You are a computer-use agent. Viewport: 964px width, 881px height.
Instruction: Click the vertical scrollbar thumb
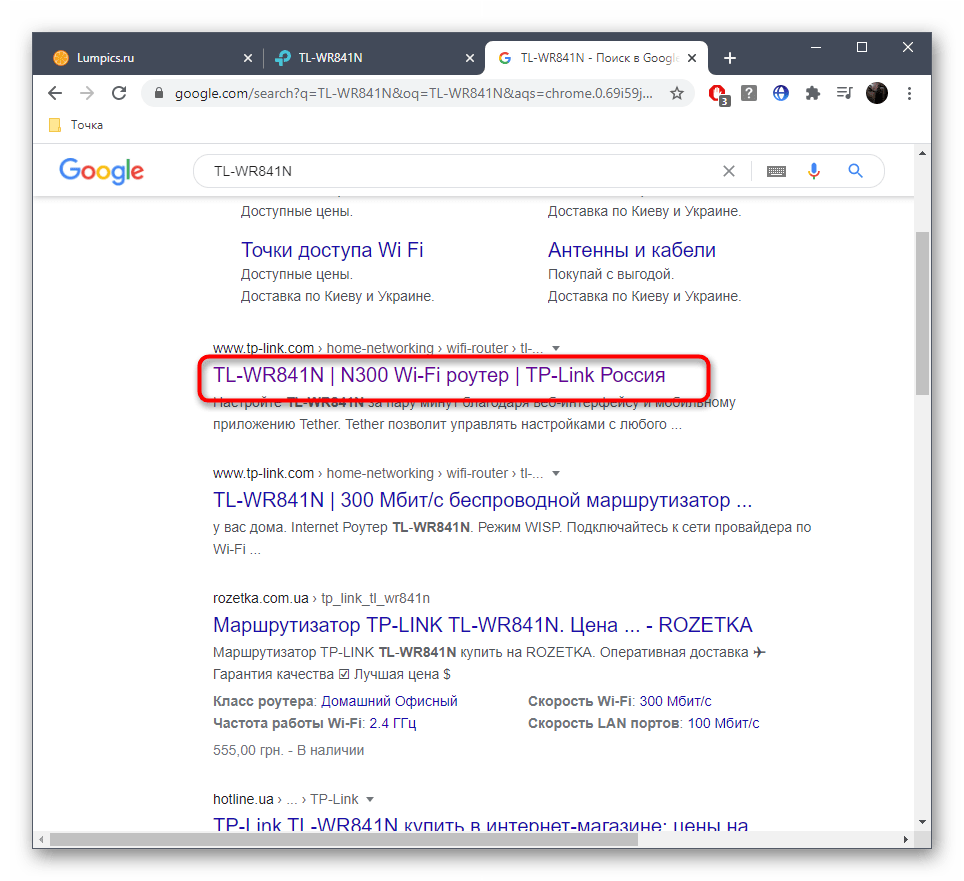pos(922,313)
